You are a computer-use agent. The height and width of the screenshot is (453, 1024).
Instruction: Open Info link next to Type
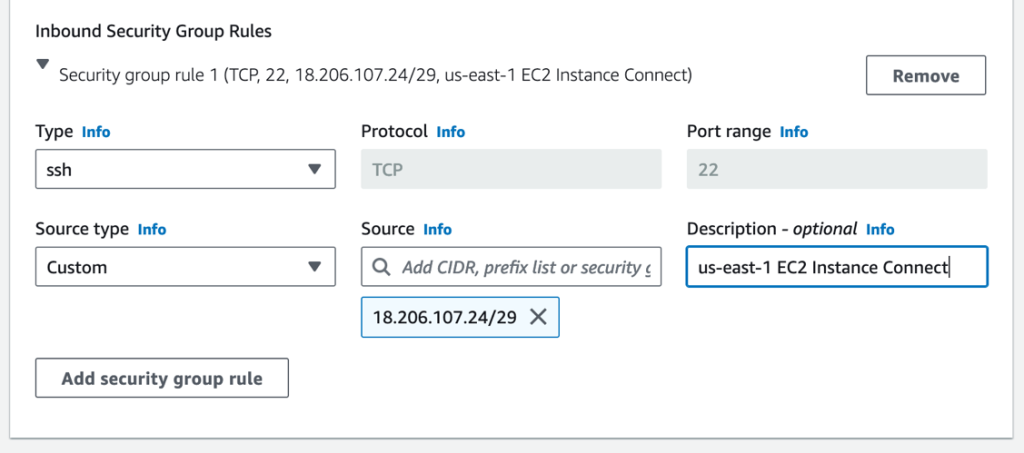[96, 132]
